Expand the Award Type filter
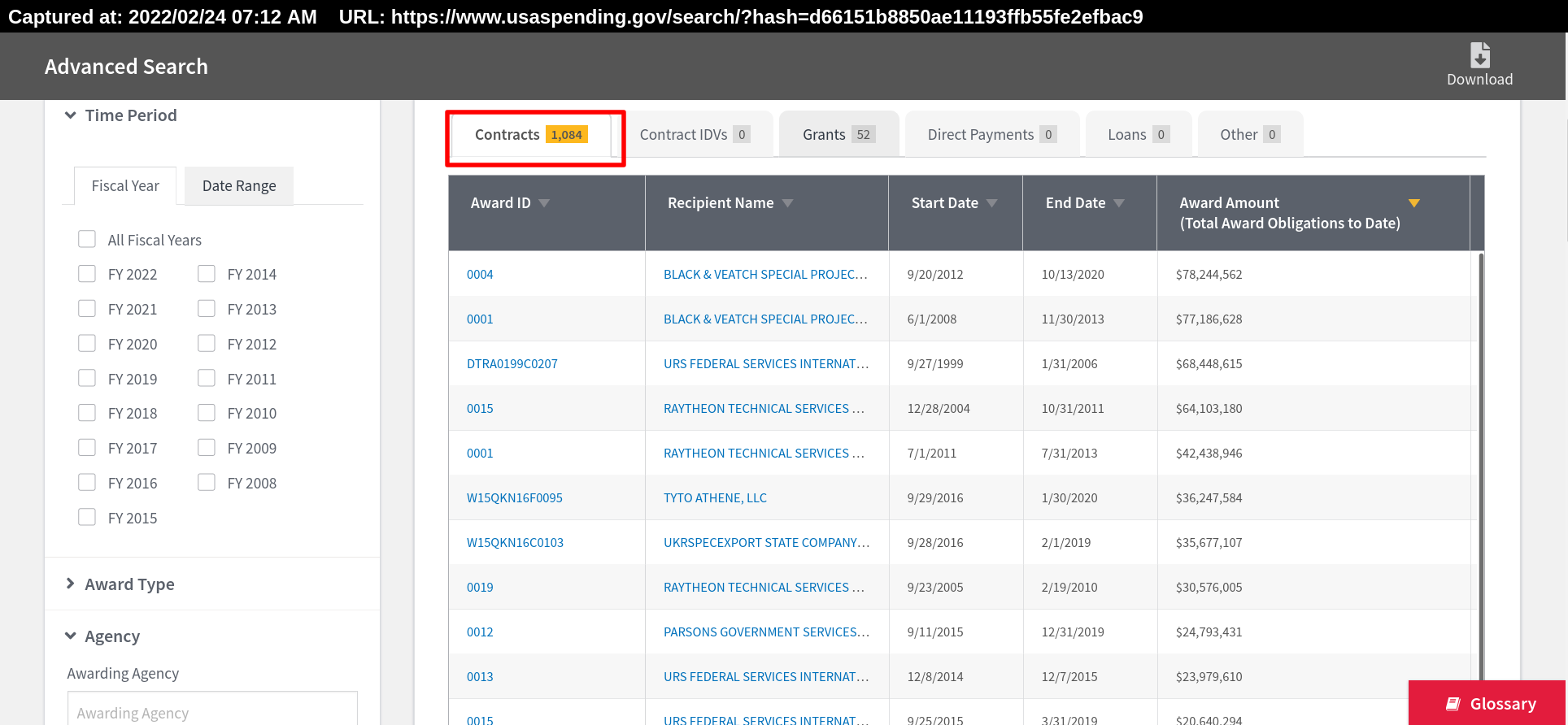The height and width of the screenshot is (725, 1568). tap(71, 584)
